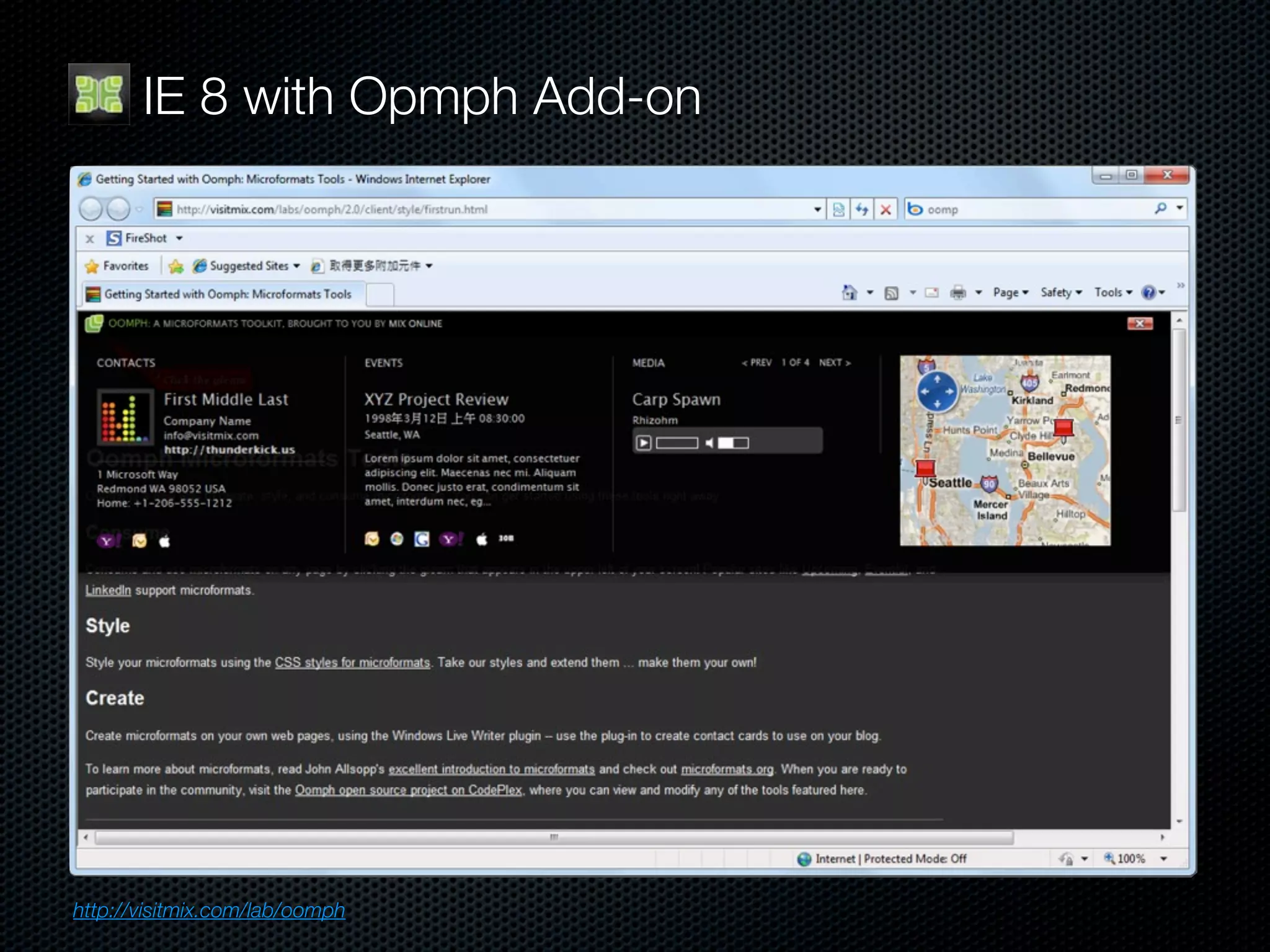The image size is (1270, 952).
Task: Open a new blank tab
Action: coord(380,295)
